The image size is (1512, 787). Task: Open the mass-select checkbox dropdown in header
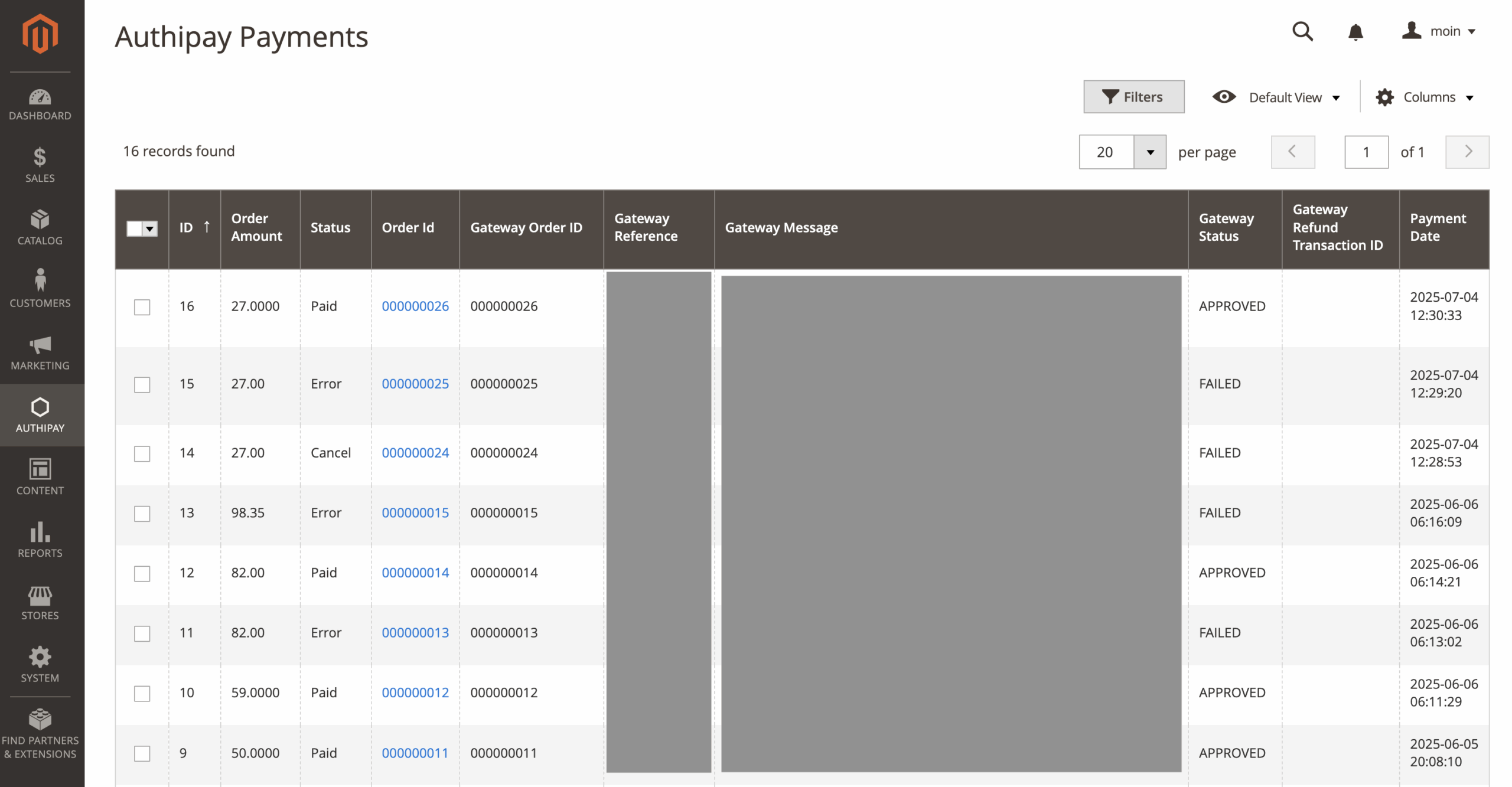tap(142, 228)
